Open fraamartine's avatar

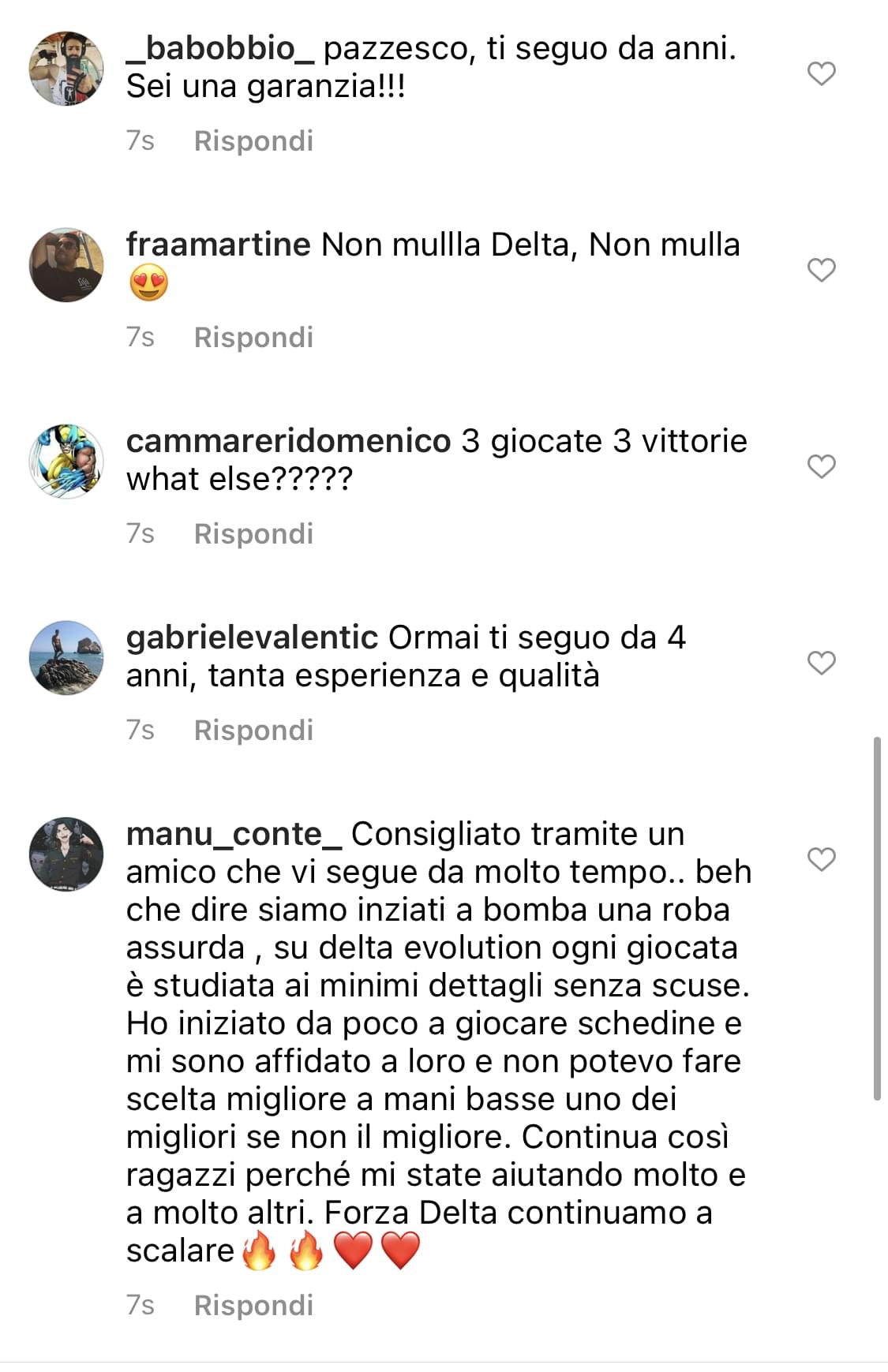[66, 265]
